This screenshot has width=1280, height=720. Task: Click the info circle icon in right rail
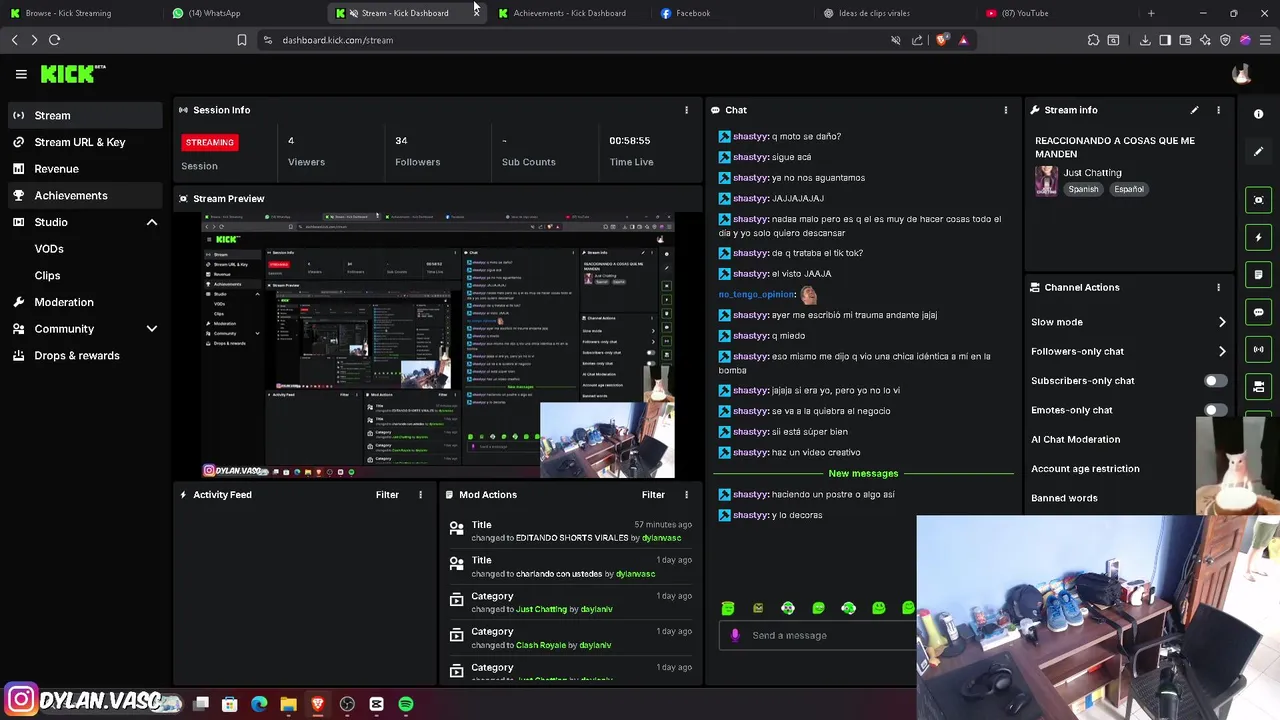[x=1258, y=114]
